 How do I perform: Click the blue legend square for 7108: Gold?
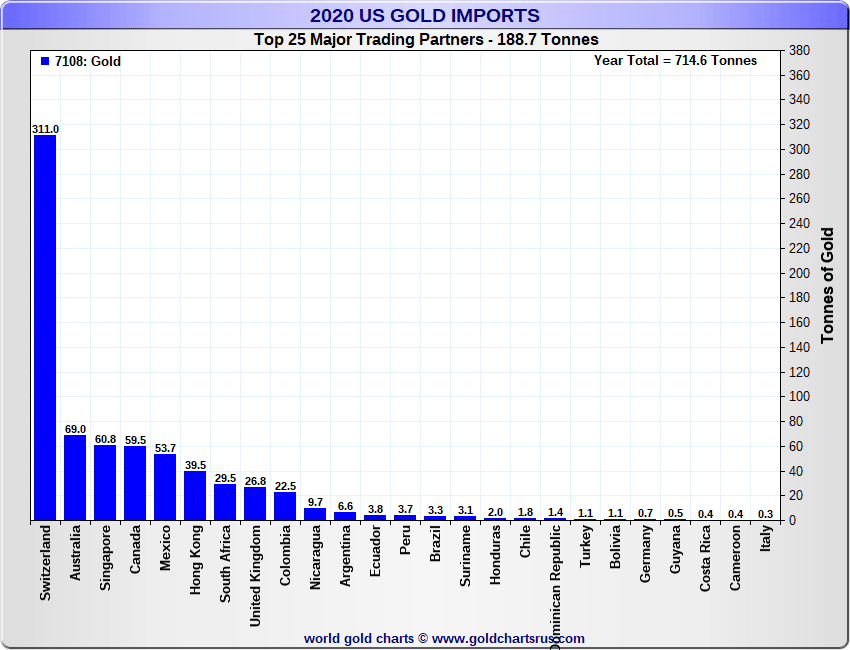[x=44, y=61]
